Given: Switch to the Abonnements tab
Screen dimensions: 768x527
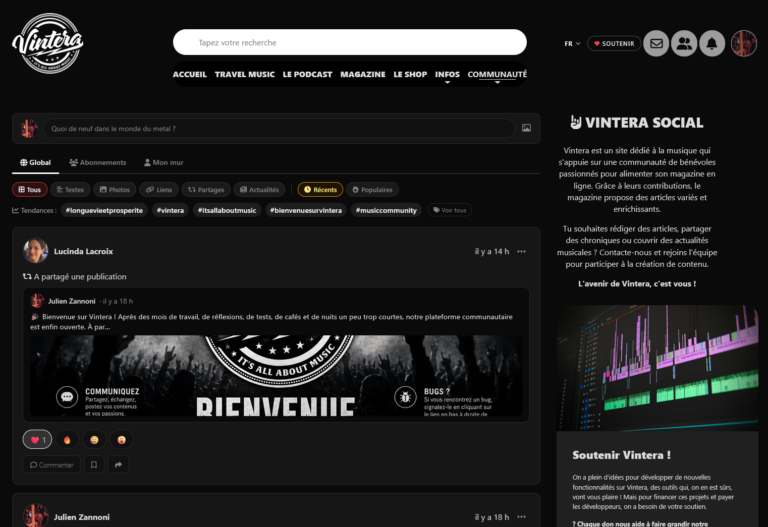Looking at the screenshot, I should click(97, 163).
